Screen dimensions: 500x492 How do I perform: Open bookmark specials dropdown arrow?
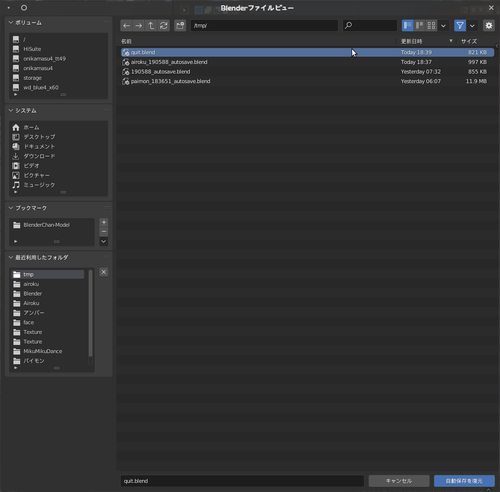coord(104,241)
